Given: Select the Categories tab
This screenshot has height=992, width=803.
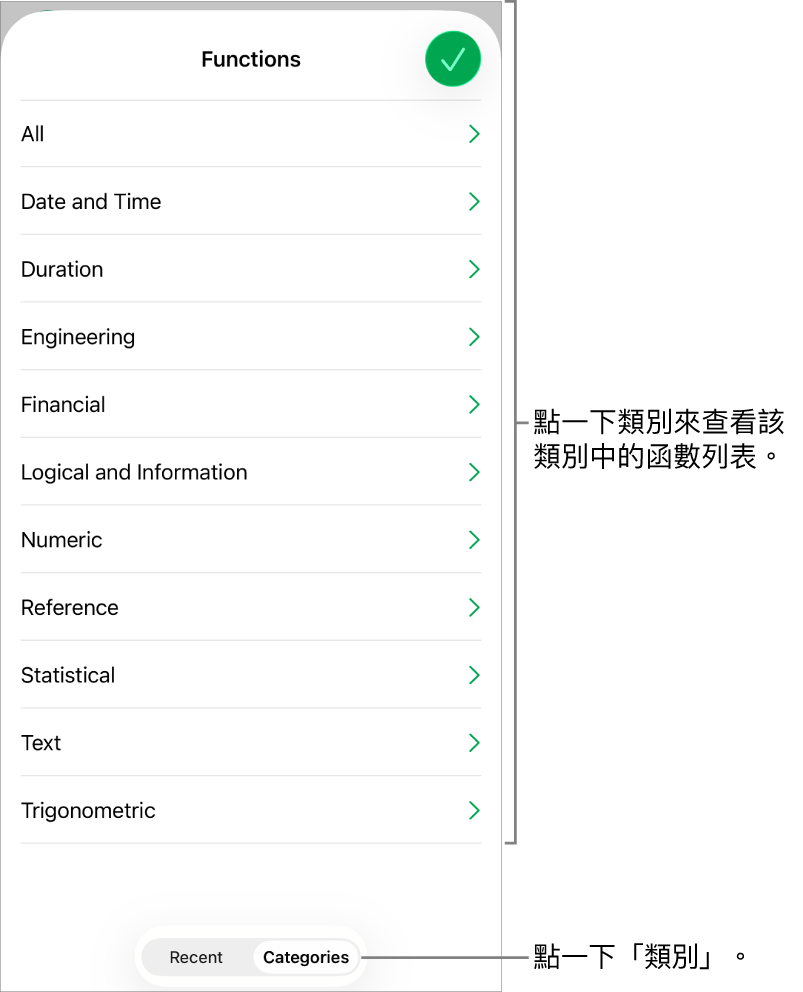Looking at the screenshot, I should (x=306, y=957).
